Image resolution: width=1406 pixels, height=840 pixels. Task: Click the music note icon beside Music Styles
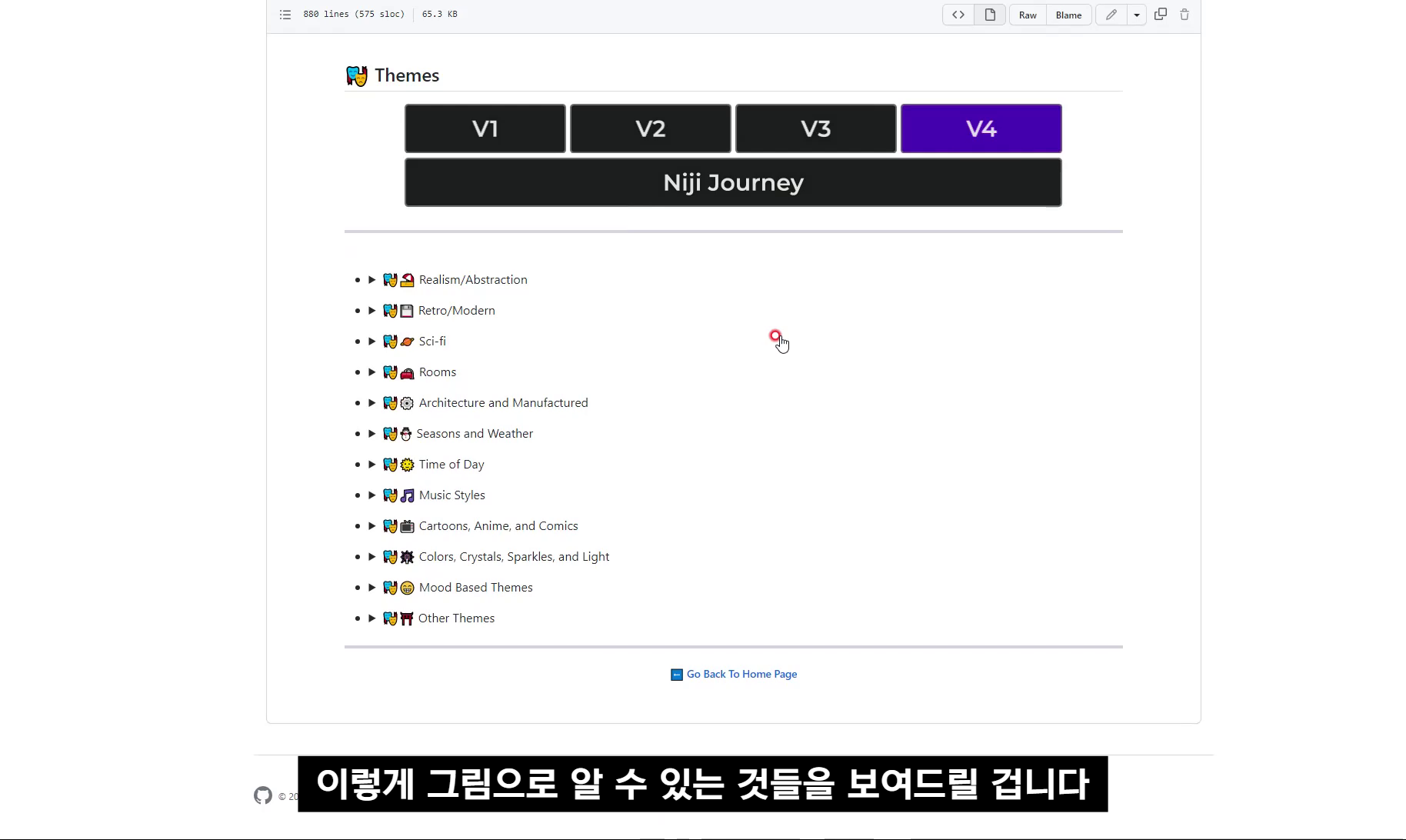coord(407,496)
